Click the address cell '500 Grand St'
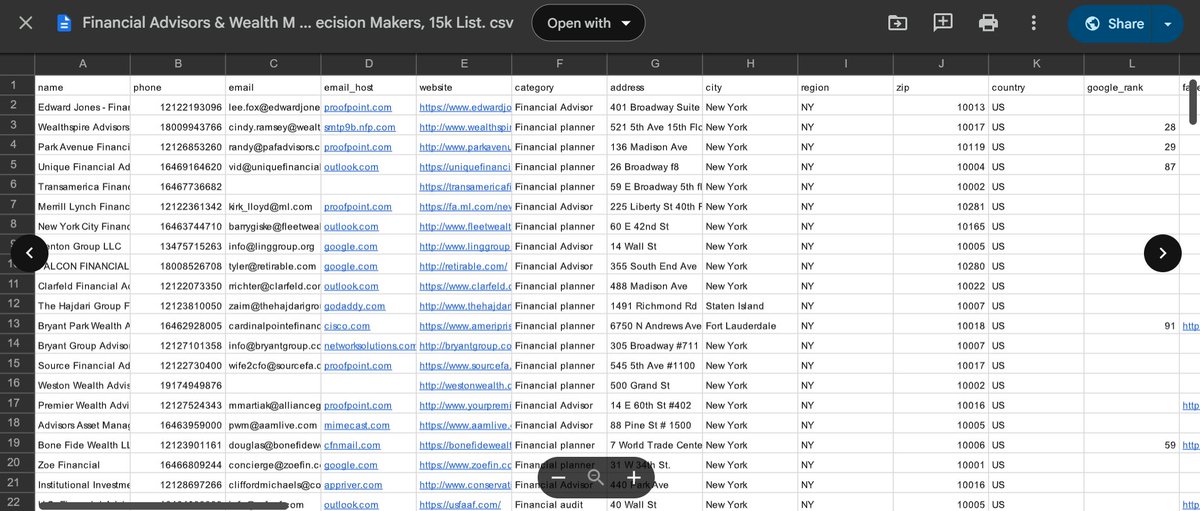The height and width of the screenshot is (511, 1200). click(x=655, y=385)
